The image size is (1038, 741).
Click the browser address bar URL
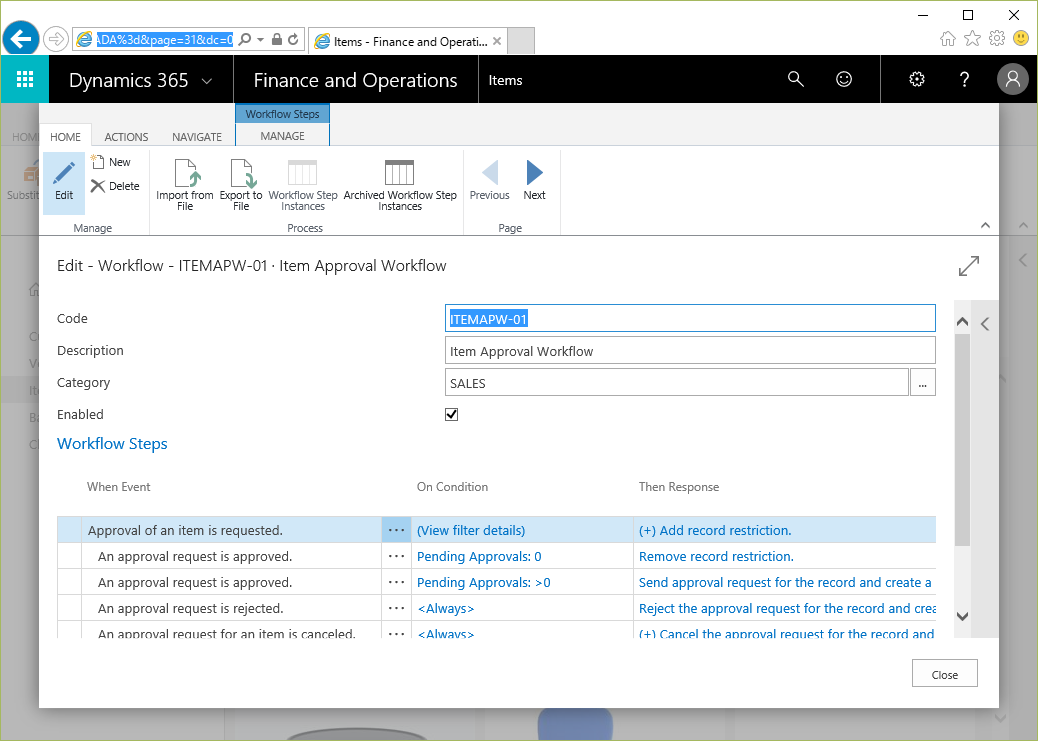[164, 40]
